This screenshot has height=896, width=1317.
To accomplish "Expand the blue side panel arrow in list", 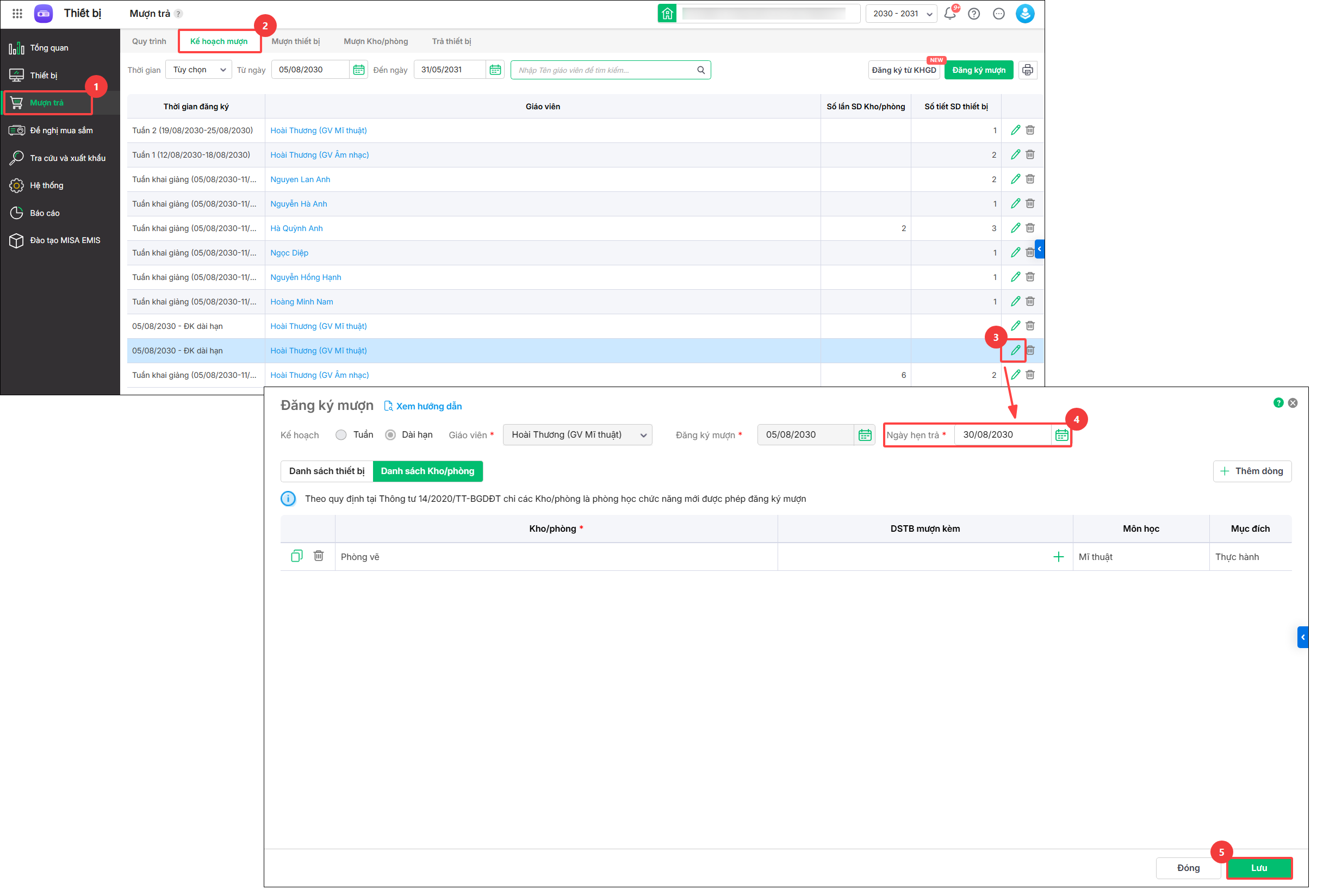I will [1039, 249].
